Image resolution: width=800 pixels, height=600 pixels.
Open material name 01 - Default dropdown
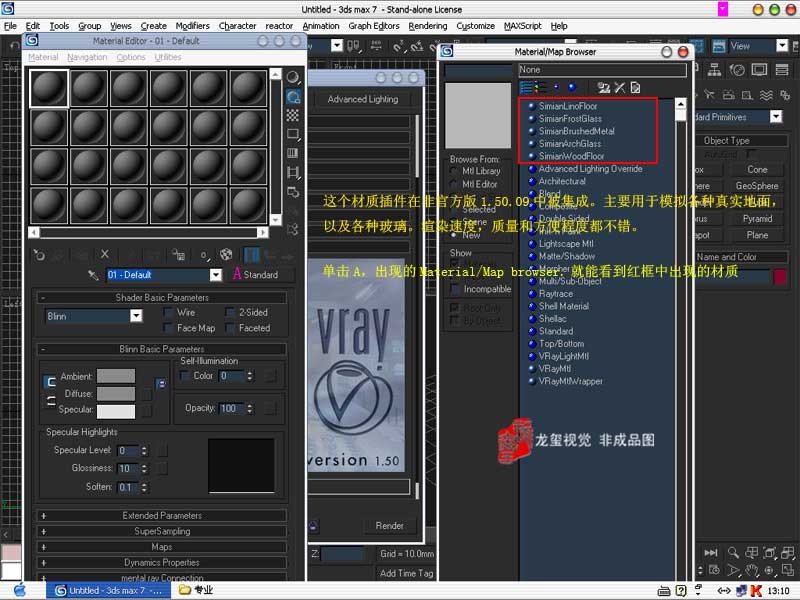point(216,275)
